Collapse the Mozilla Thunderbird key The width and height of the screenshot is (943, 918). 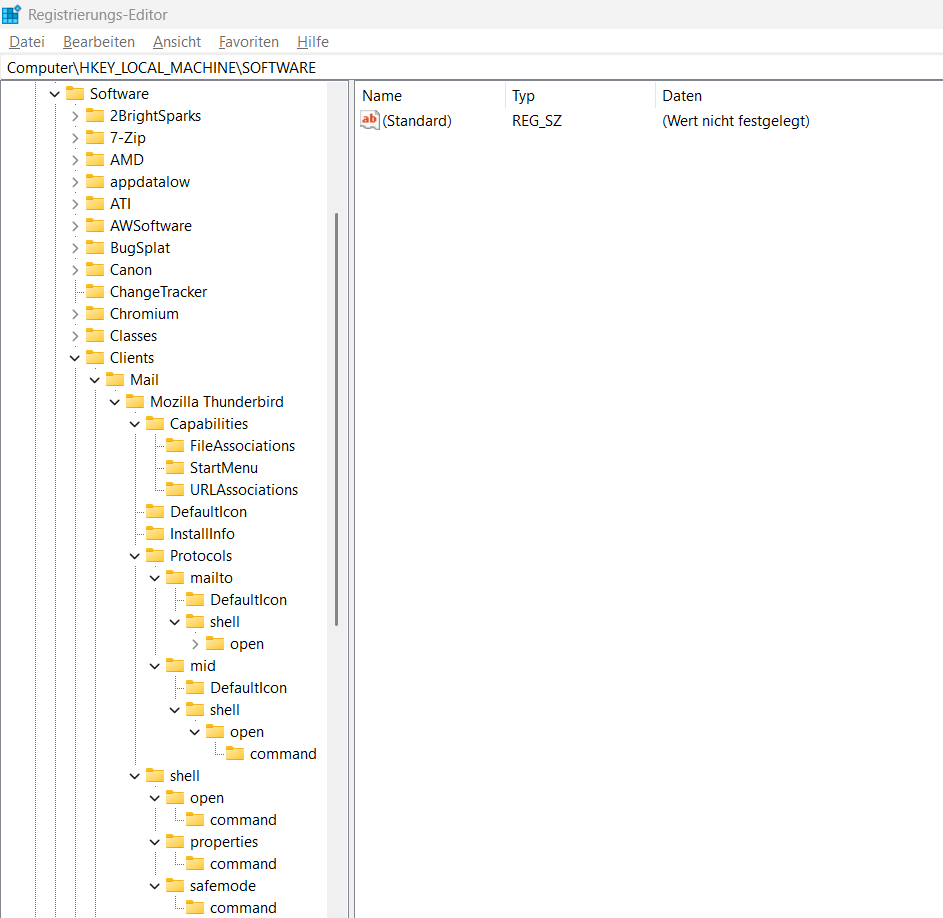115,402
